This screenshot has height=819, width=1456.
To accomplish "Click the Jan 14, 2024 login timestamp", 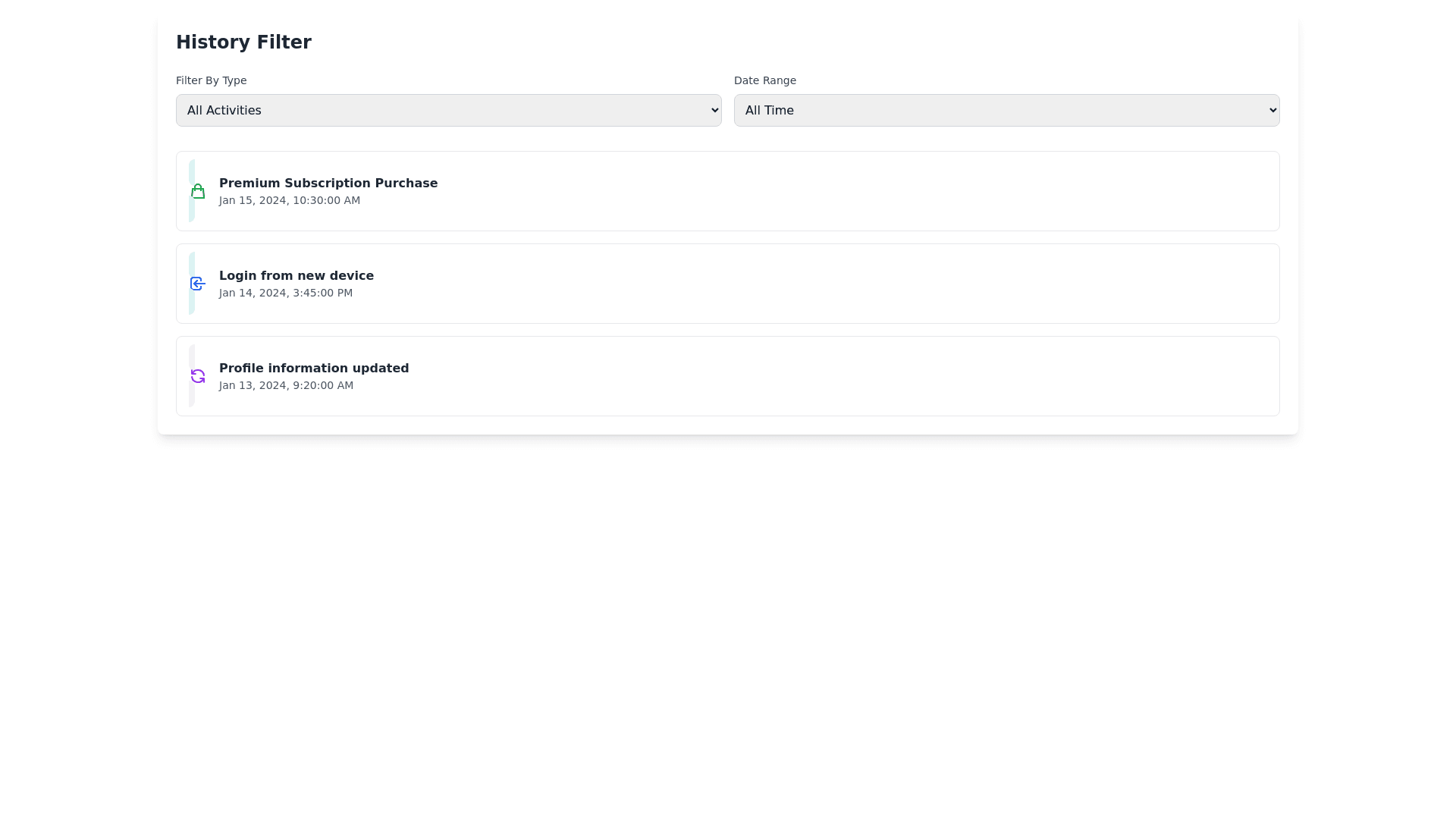I will coord(285,293).
